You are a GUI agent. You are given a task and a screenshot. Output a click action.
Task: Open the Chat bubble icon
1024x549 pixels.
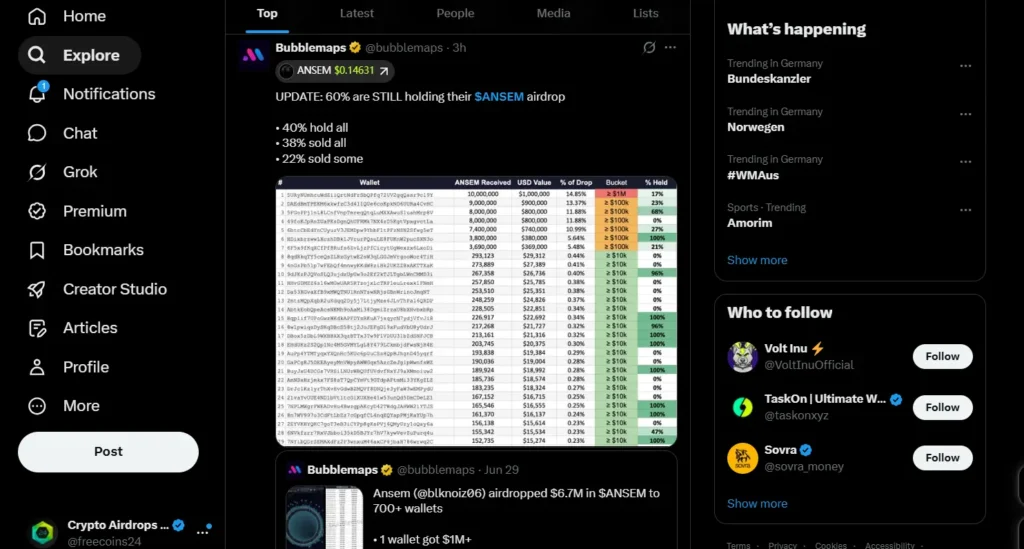(x=37, y=133)
